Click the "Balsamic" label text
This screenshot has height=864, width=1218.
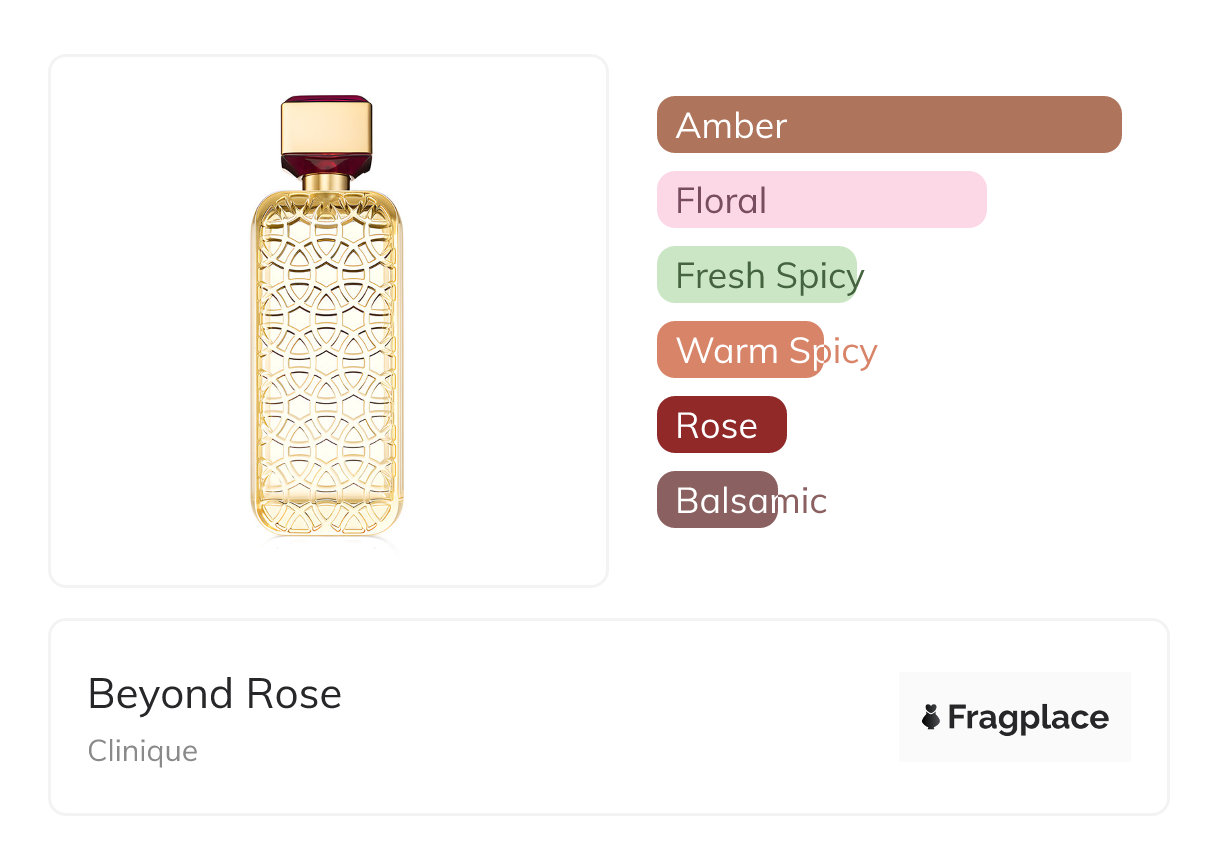coord(751,501)
